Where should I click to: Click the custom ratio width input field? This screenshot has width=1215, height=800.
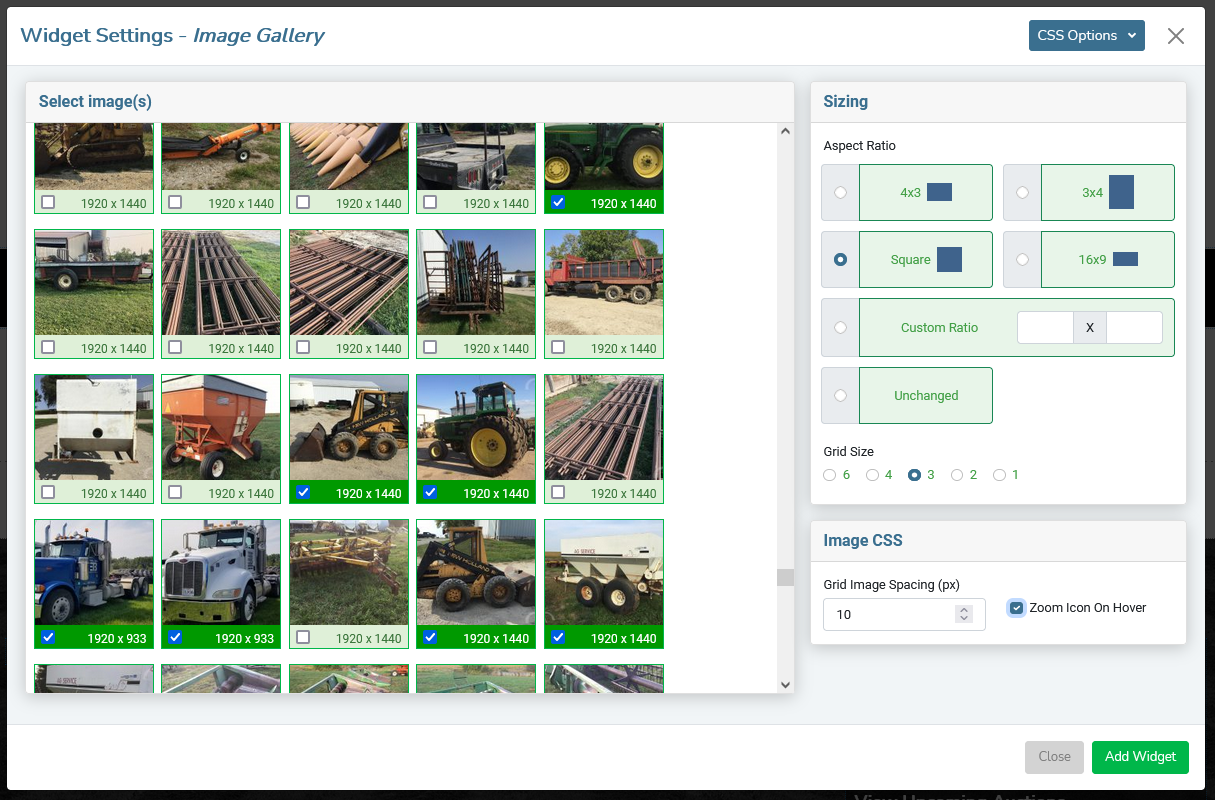[1045, 328]
